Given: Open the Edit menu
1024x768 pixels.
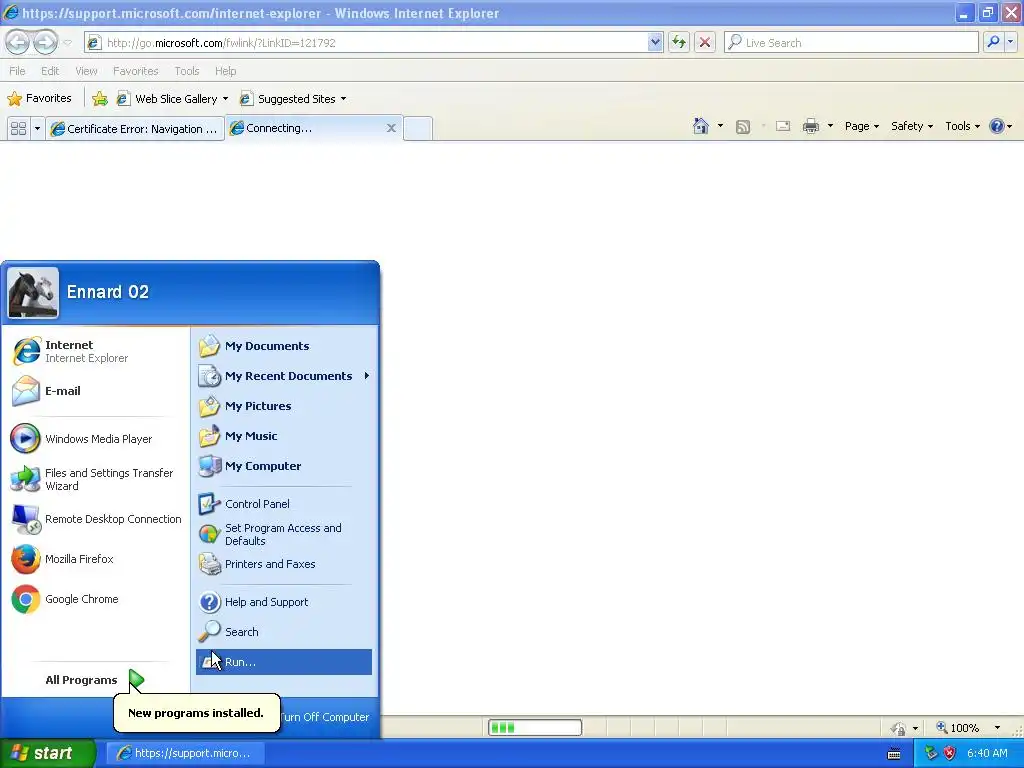Looking at the screenshot, I should [x=50, y=71].
